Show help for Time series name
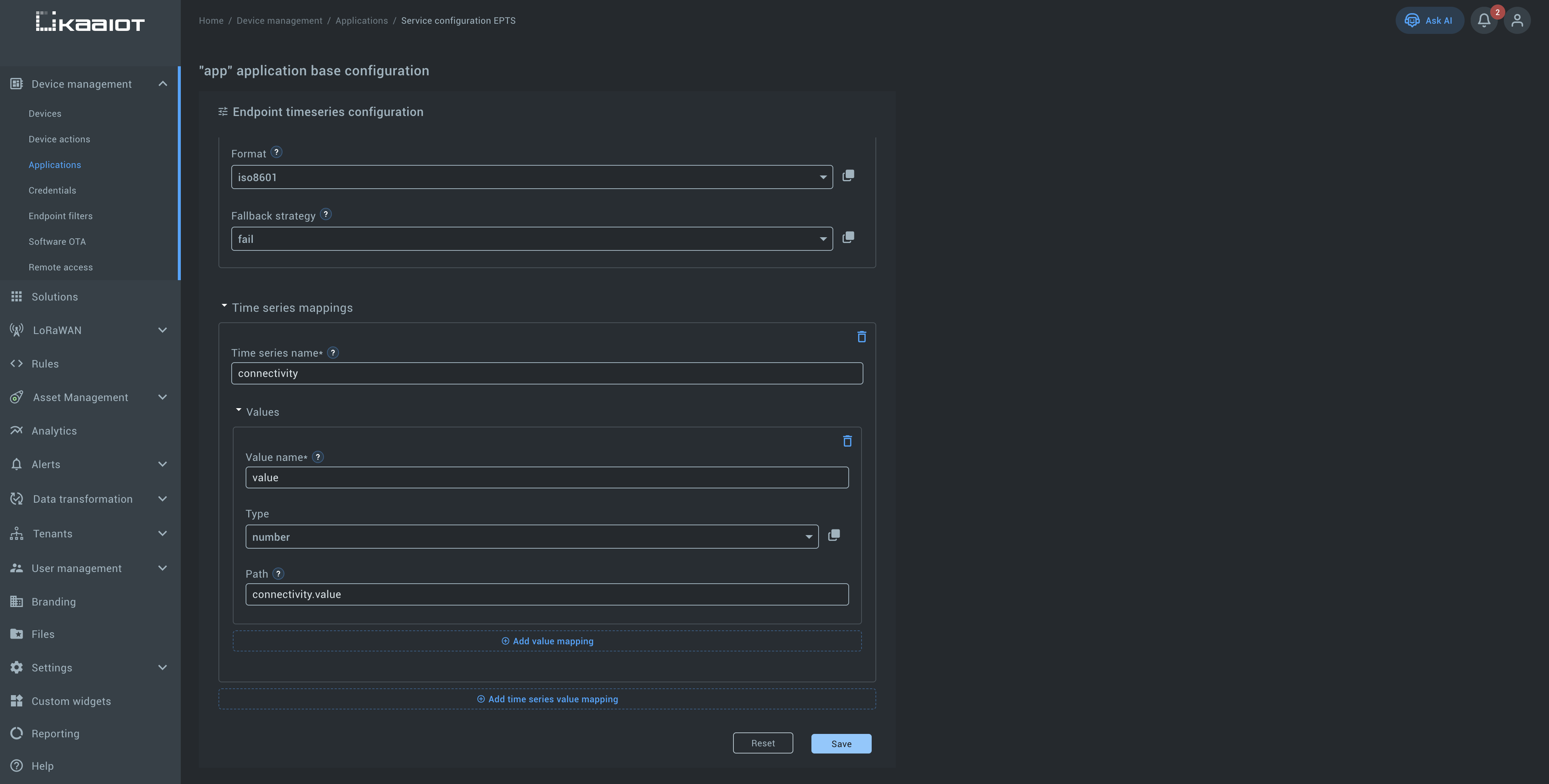Image resolution: width=1549 pixels, height=784 pixels. pyautogui.click(x=333, y=353)
